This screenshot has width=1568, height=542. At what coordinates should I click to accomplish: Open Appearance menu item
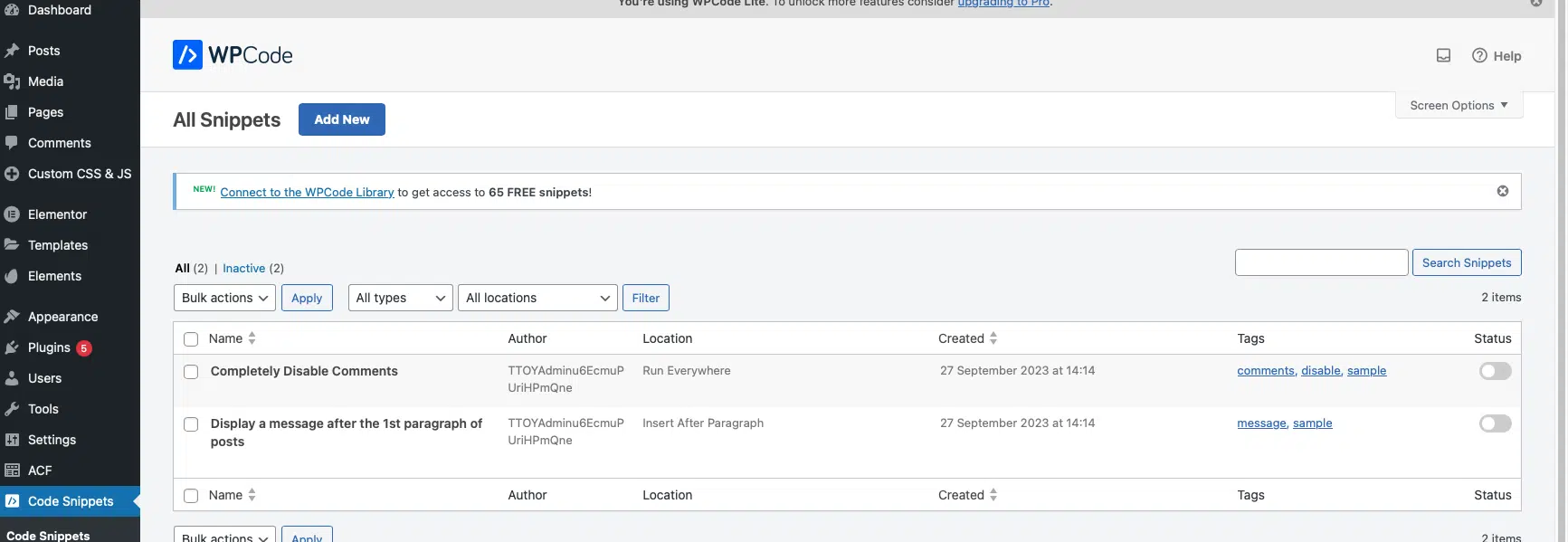click(63, 317)
